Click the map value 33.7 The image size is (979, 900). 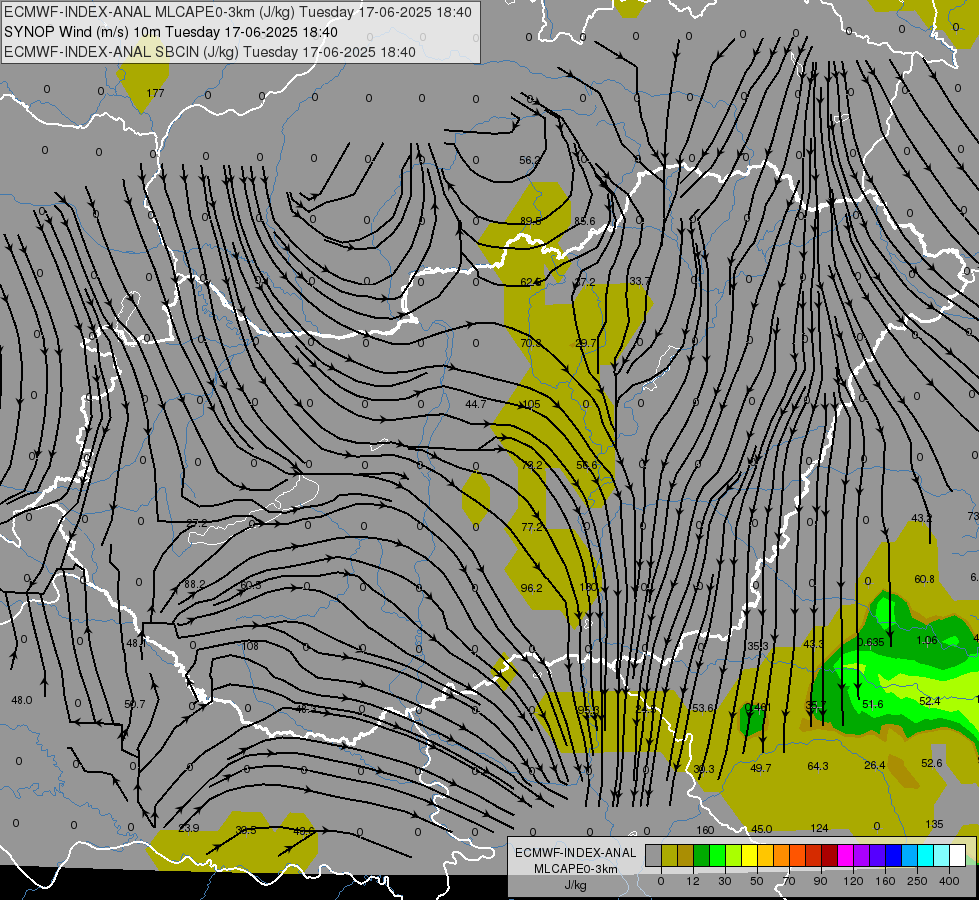tap(639, 281)
